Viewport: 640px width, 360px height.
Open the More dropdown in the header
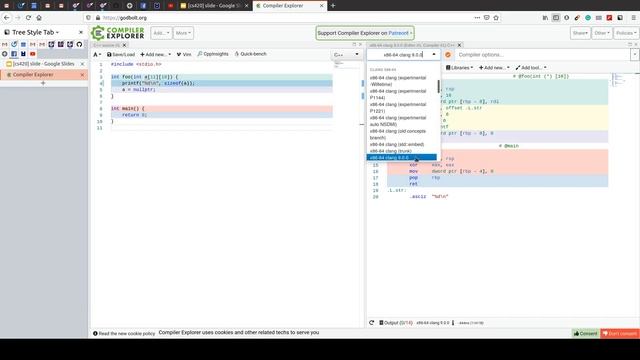tap(183, 33)
